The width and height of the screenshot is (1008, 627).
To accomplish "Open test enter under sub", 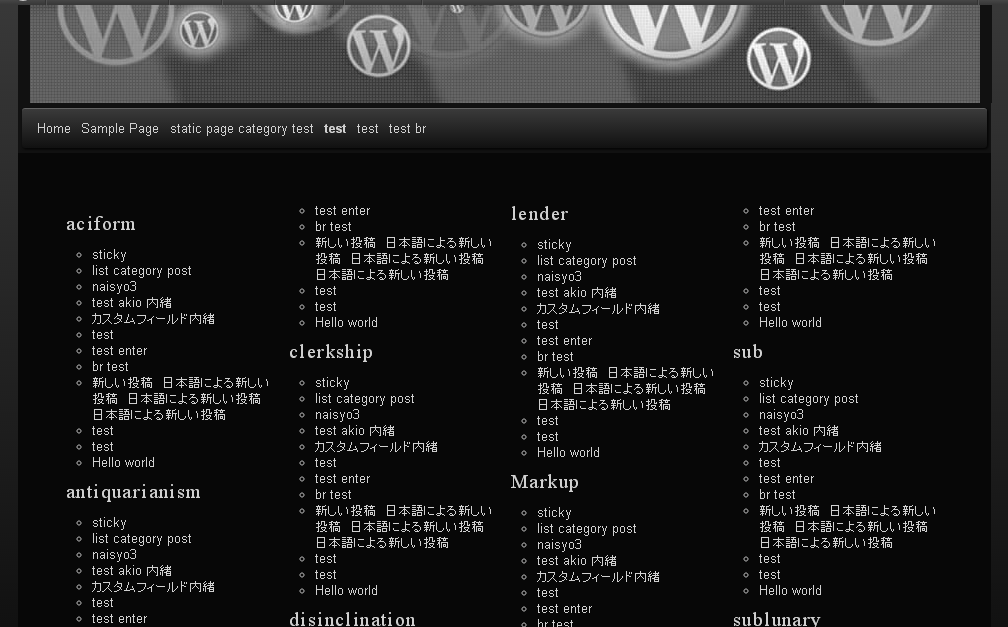I will click(786, 478).
